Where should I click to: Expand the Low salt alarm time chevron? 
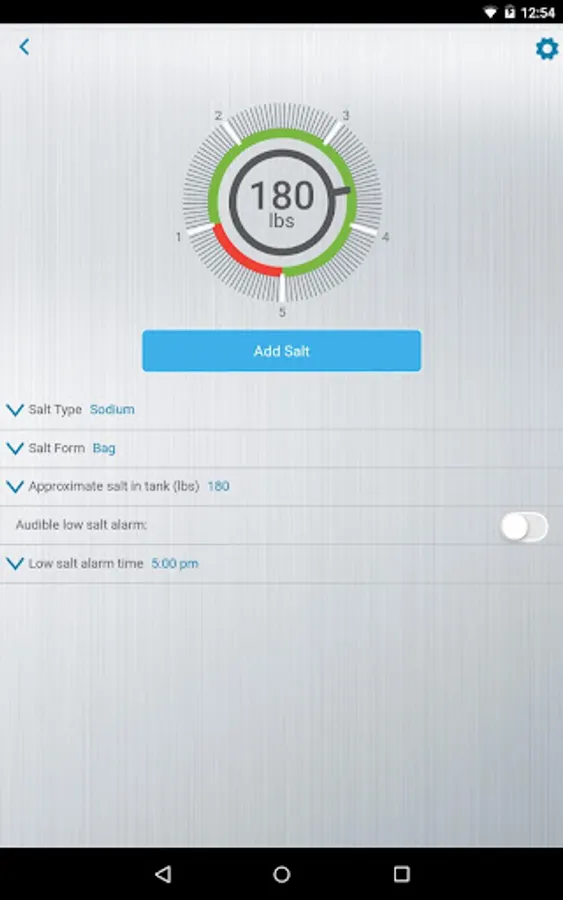point(14,564)
